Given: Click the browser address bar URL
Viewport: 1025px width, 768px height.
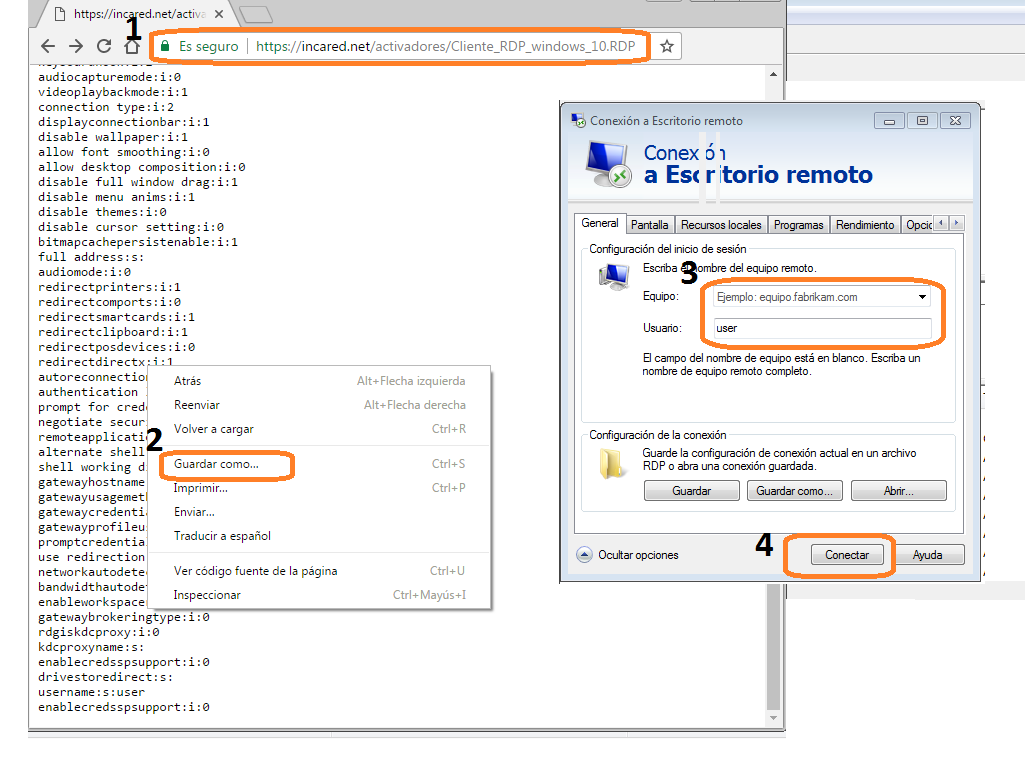Looking at the screenshot, I should (x=445, y=46).
